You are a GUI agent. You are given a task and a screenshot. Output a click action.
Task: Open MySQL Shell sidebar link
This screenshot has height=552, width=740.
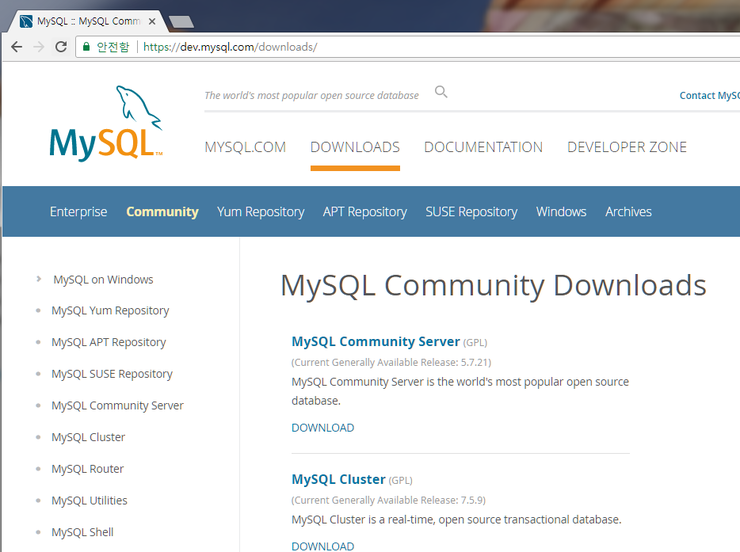point(83,532)
